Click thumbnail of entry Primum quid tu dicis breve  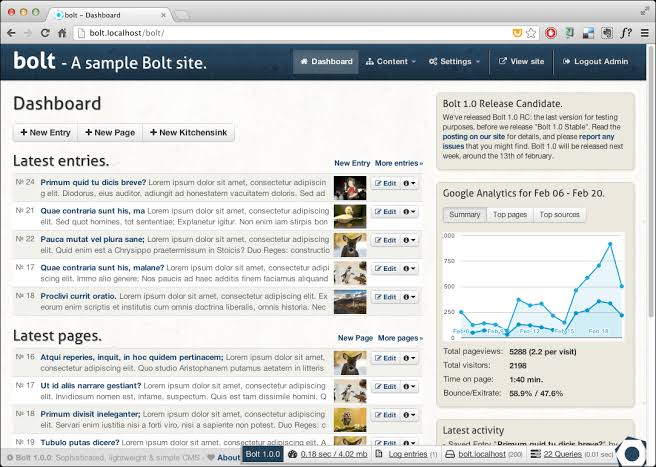click(x=350, y=188)
